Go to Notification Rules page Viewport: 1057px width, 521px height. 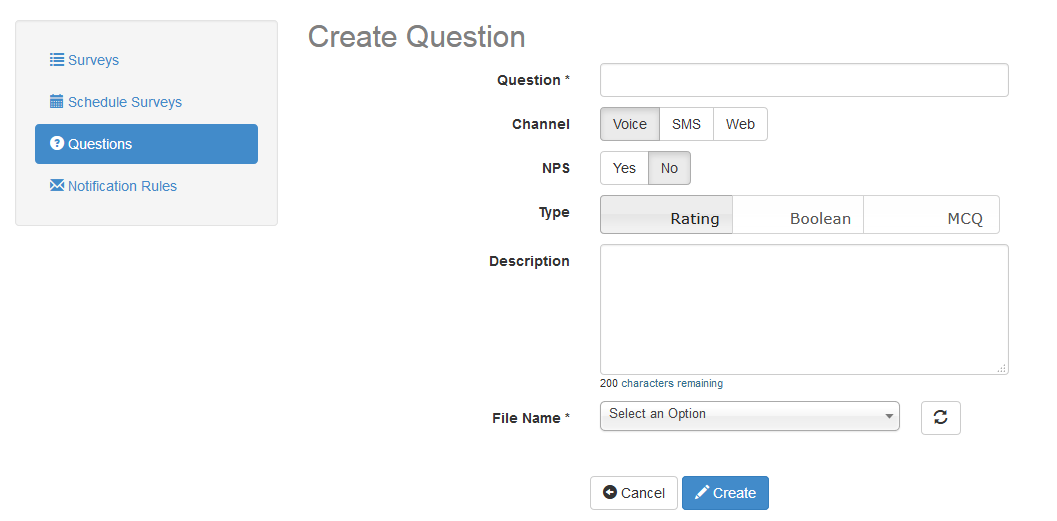click(122, 186)
